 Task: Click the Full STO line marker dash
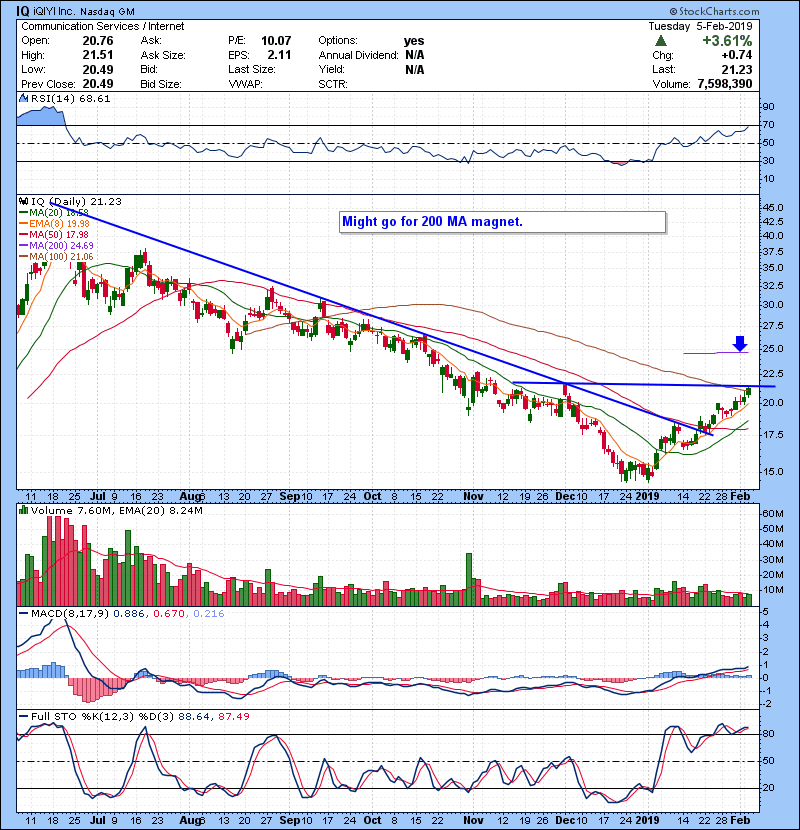(x=23, y=716)
